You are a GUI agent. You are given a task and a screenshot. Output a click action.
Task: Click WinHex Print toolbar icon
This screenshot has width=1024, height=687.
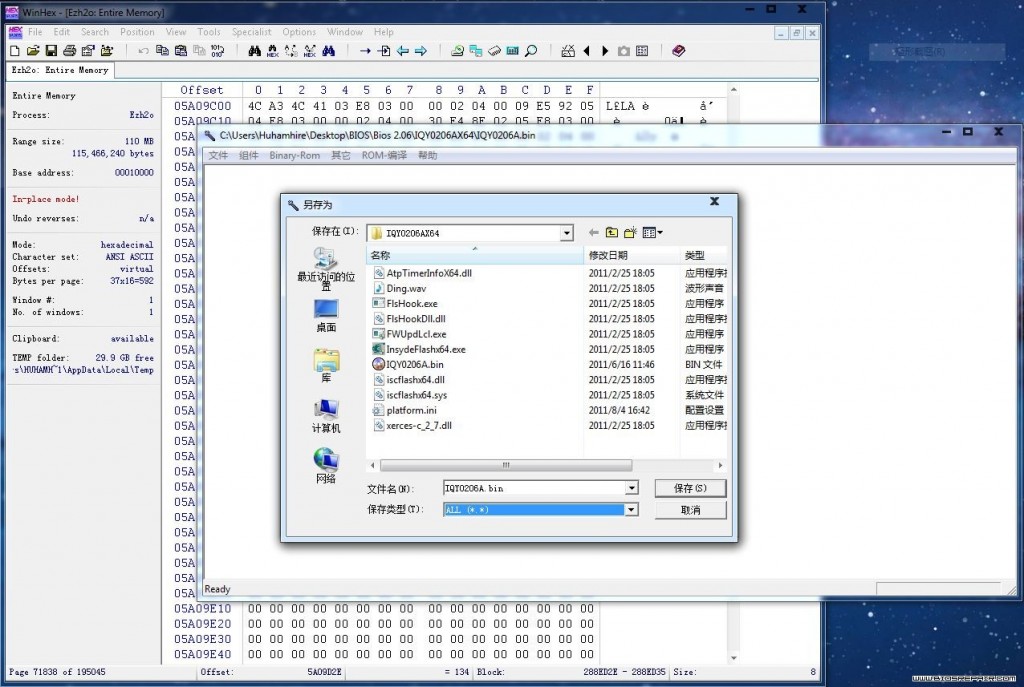click(69, 50)
